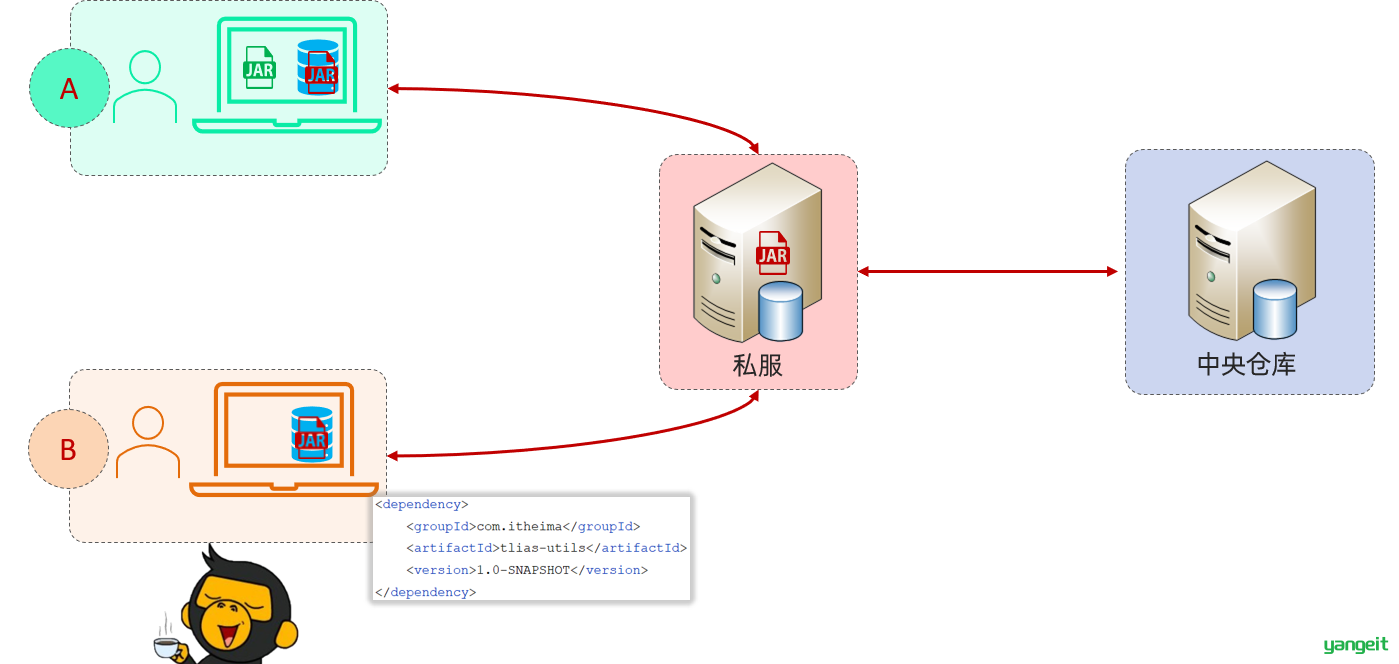This screenshot has width=1399, height=664.
Task: Click the database cylinder on 中央仓库 server
Action: point(1274,309)
